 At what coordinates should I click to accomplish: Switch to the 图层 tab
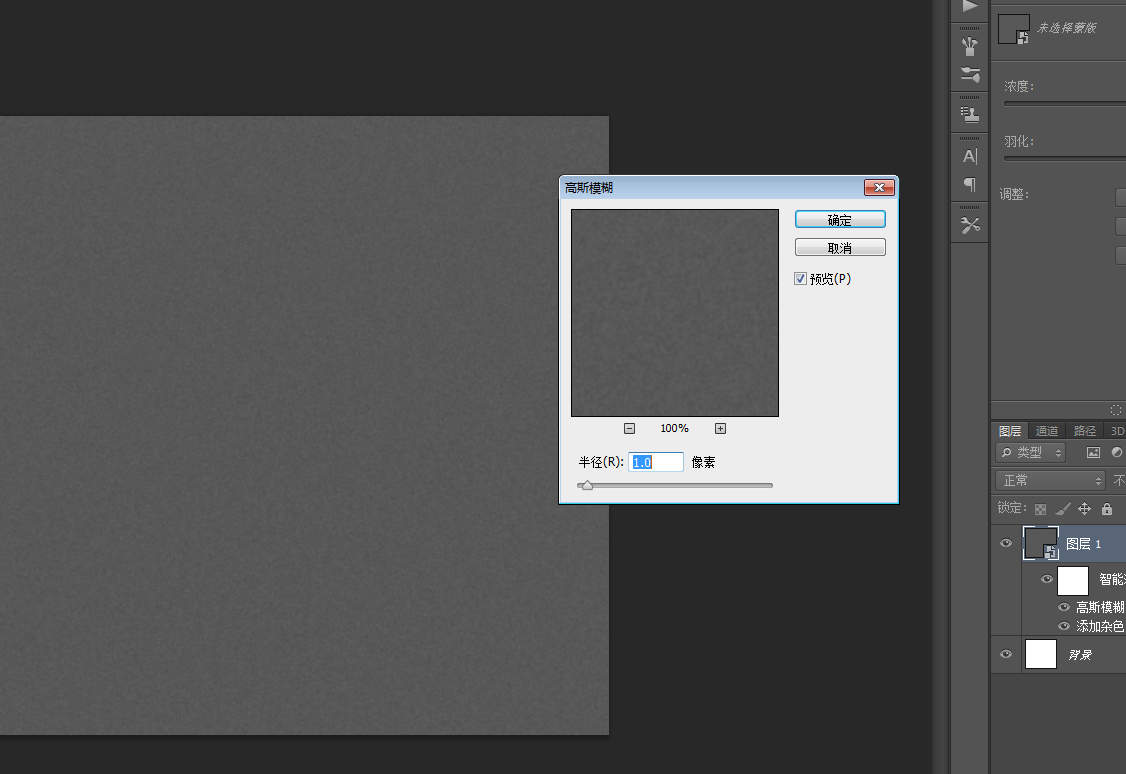(x=1010, y=431)
